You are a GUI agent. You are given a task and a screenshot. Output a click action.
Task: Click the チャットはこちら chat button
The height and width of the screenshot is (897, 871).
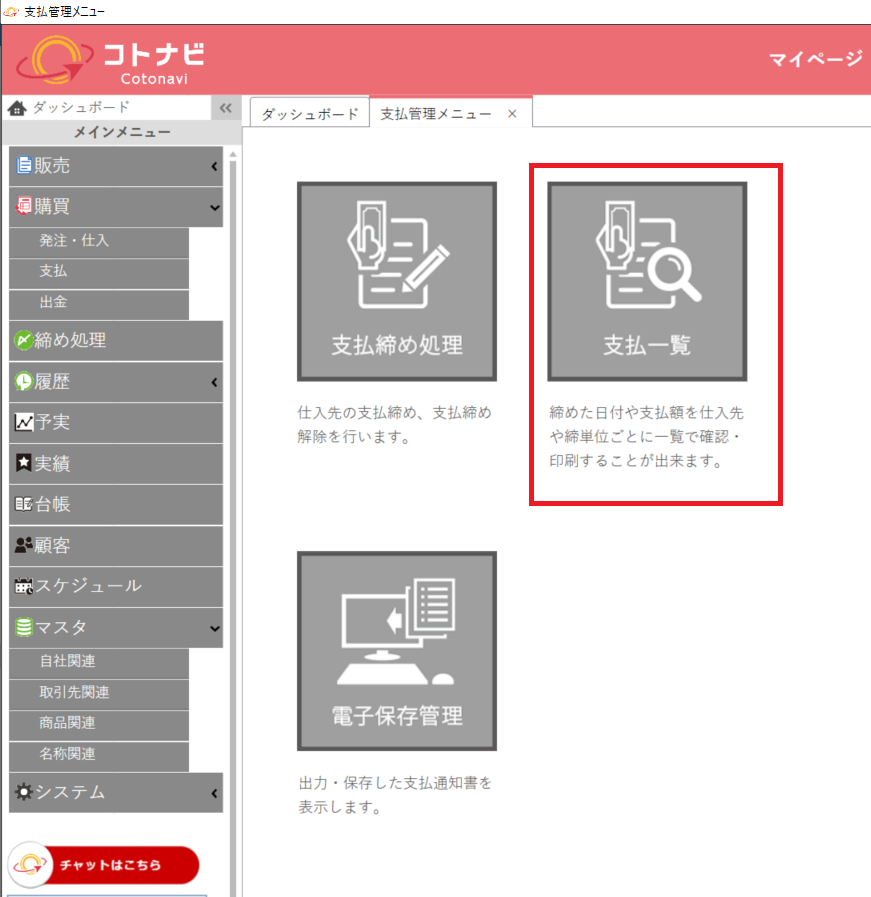104,865
